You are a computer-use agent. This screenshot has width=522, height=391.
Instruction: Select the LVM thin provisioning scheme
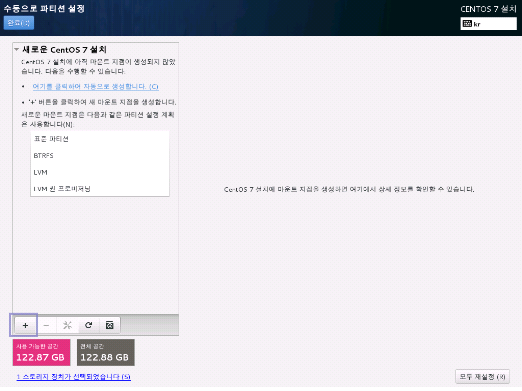click(100, 189)
